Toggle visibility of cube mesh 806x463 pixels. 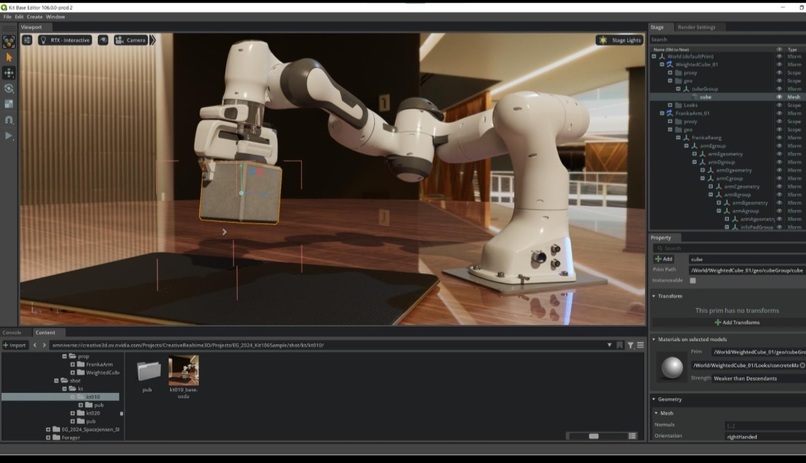[779, 97]
